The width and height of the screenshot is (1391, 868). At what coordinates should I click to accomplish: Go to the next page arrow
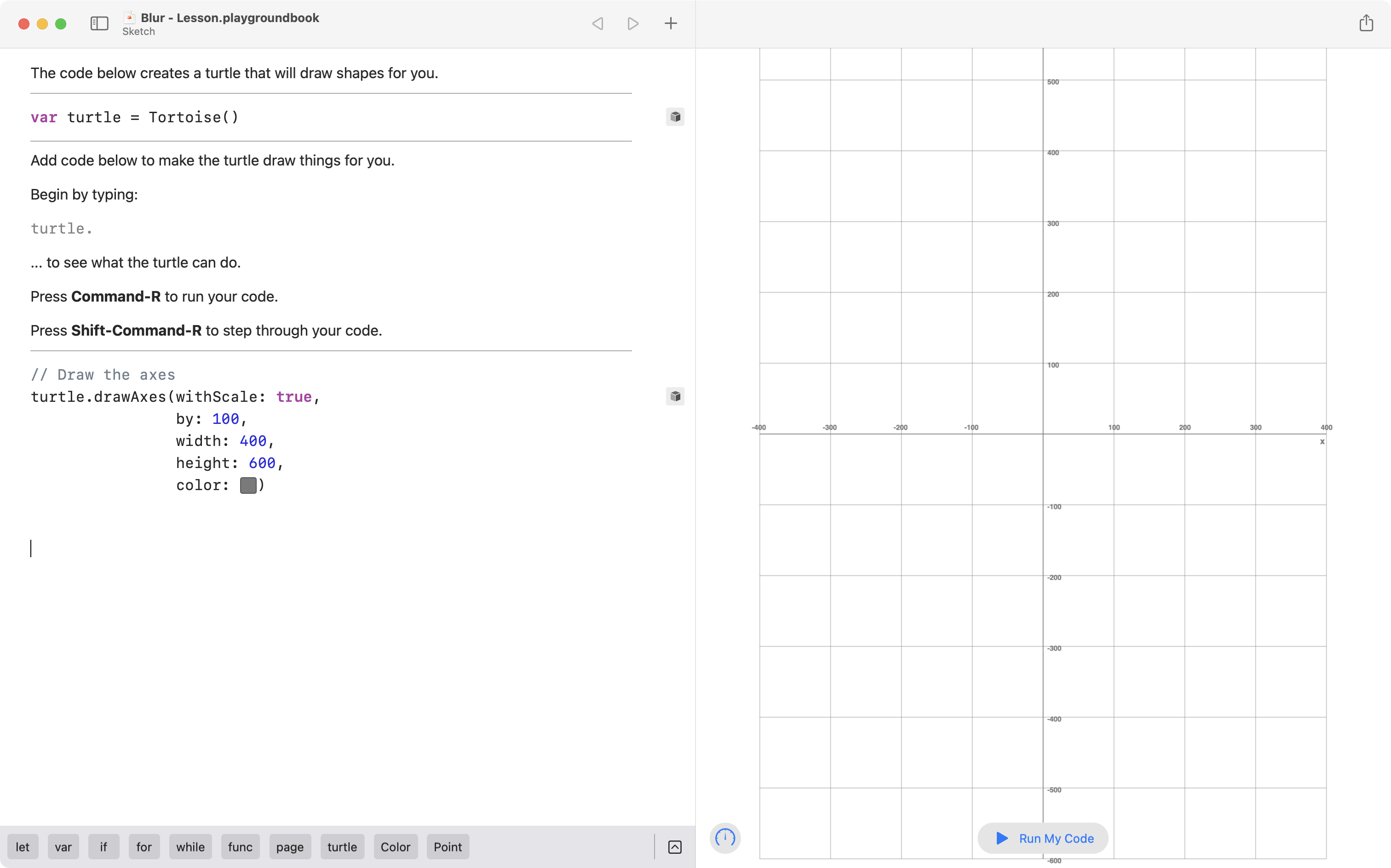pyautogui.click(x=633, y=23)
